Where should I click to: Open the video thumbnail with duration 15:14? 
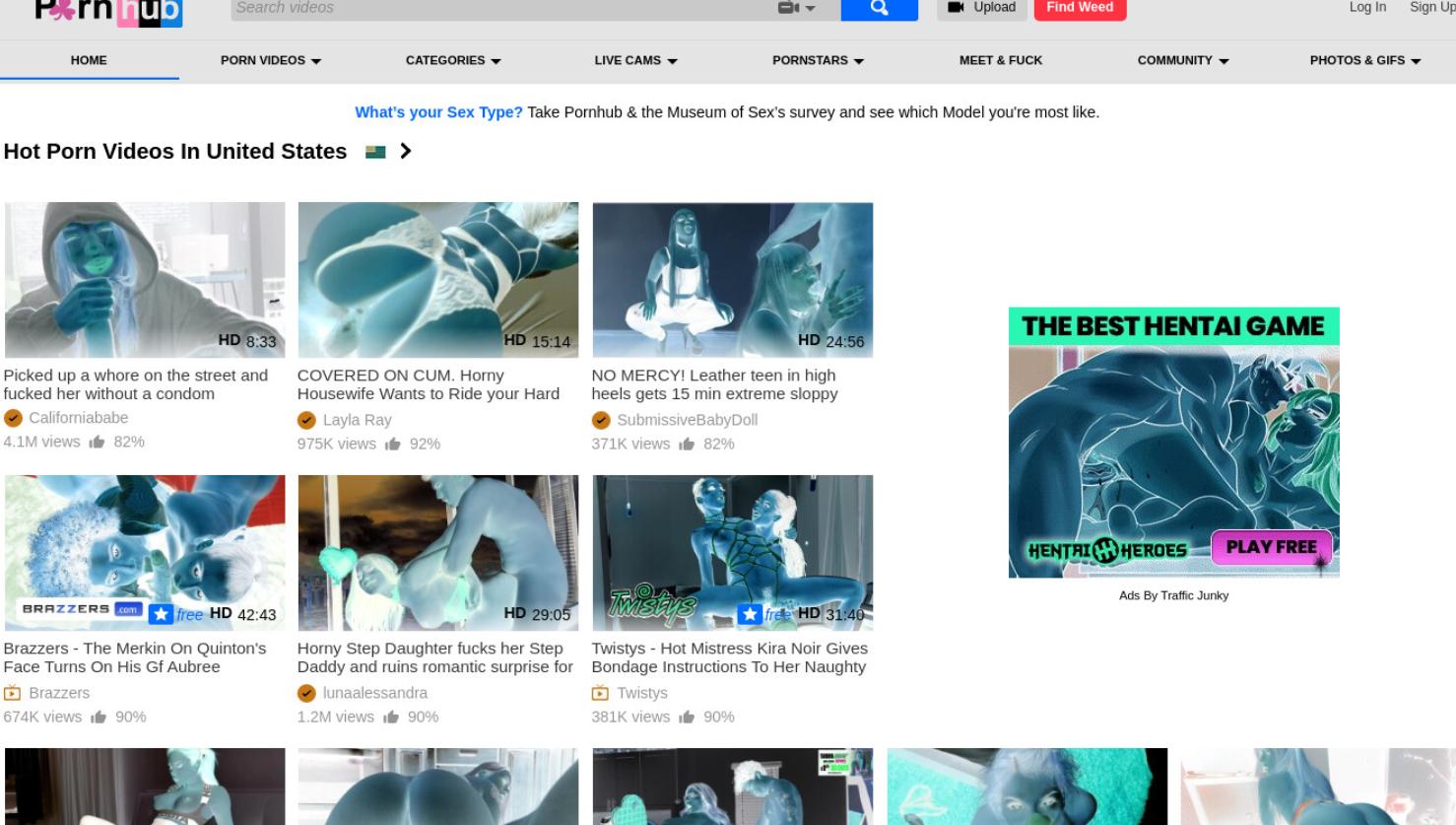pos(438,280)
